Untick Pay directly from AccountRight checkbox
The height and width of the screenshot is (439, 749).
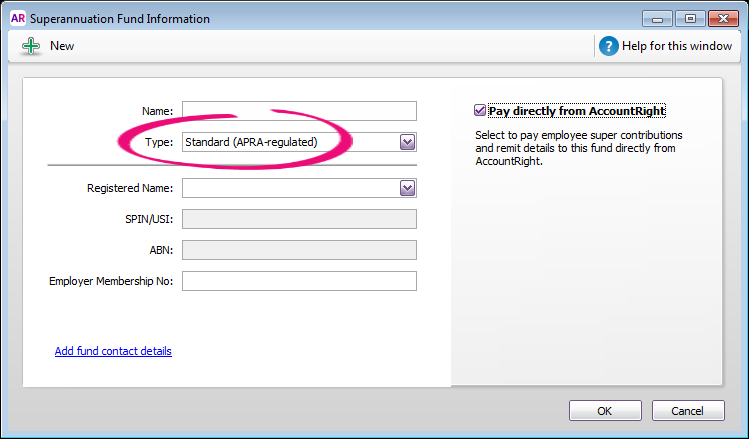pos(480,111)
